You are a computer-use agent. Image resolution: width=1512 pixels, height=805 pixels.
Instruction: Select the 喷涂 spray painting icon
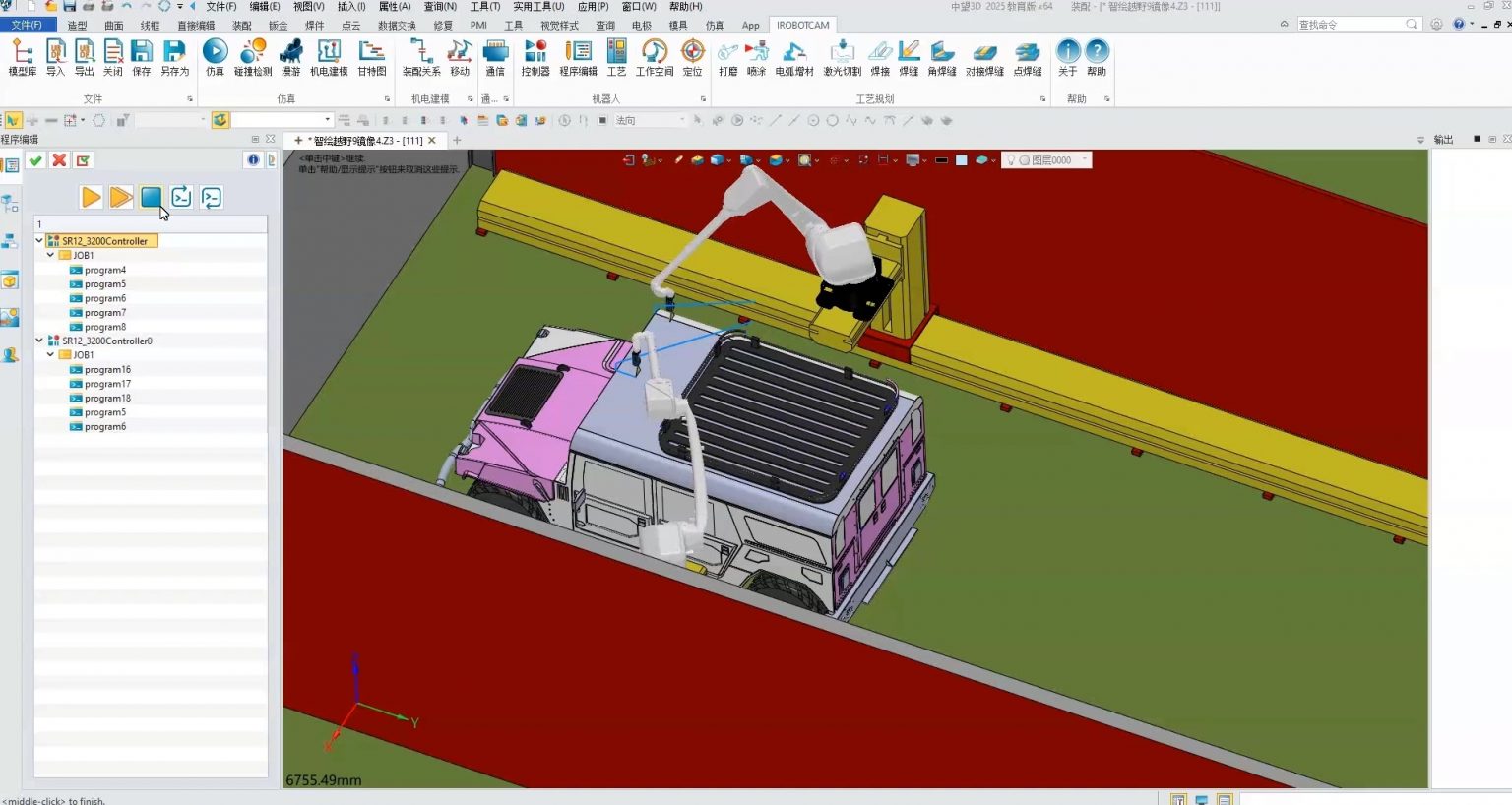click(755, 57)
